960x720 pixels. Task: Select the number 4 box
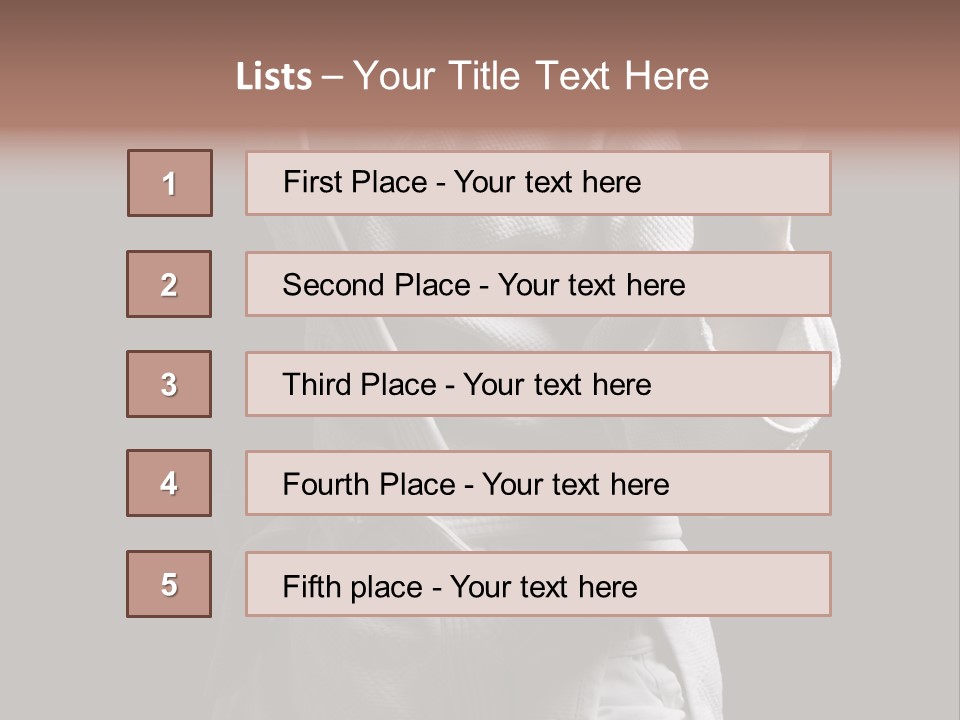pyautogui.click(x=169, y=483)
